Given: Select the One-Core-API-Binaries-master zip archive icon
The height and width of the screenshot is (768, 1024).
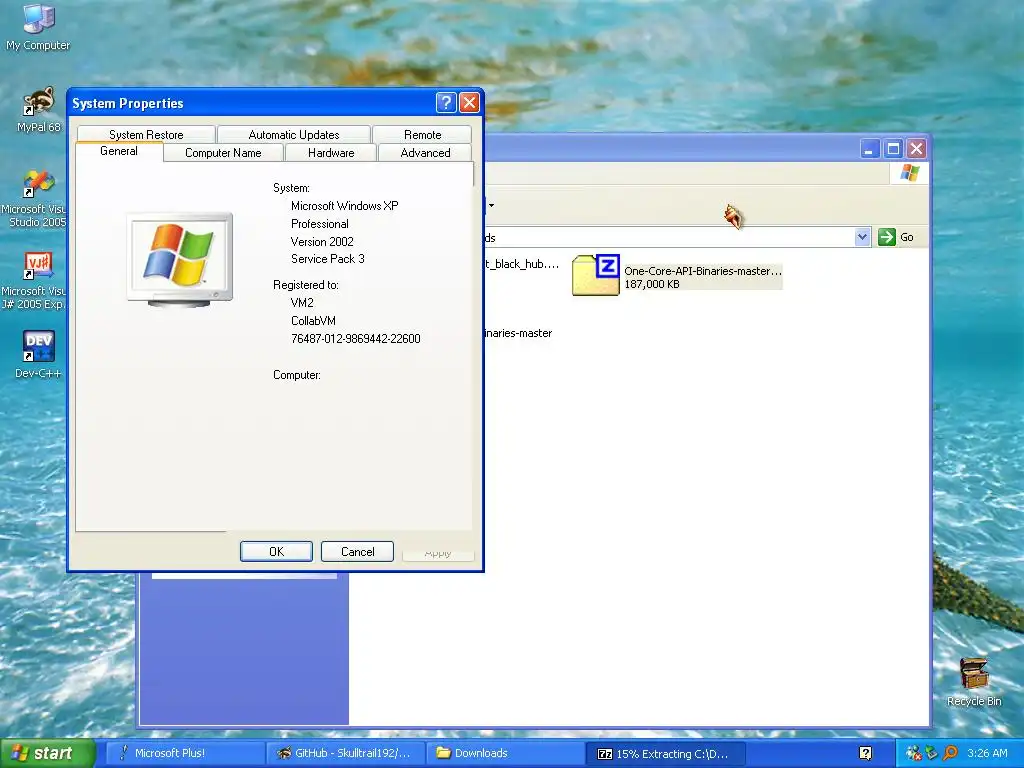Looking at the screenshot, I should pyautogui.click(x=596, y=275).
